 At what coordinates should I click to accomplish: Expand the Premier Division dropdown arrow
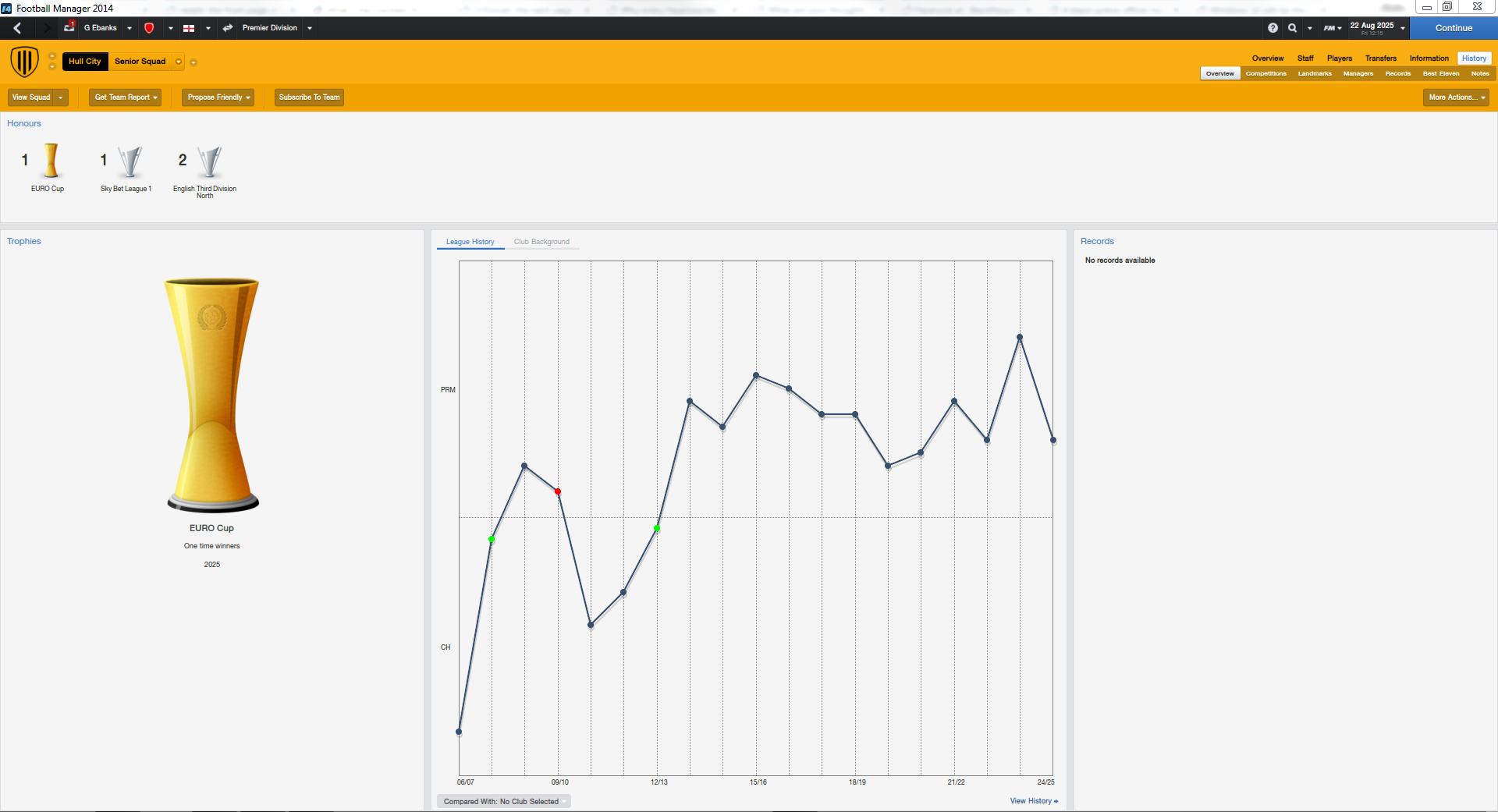point(310,28)
